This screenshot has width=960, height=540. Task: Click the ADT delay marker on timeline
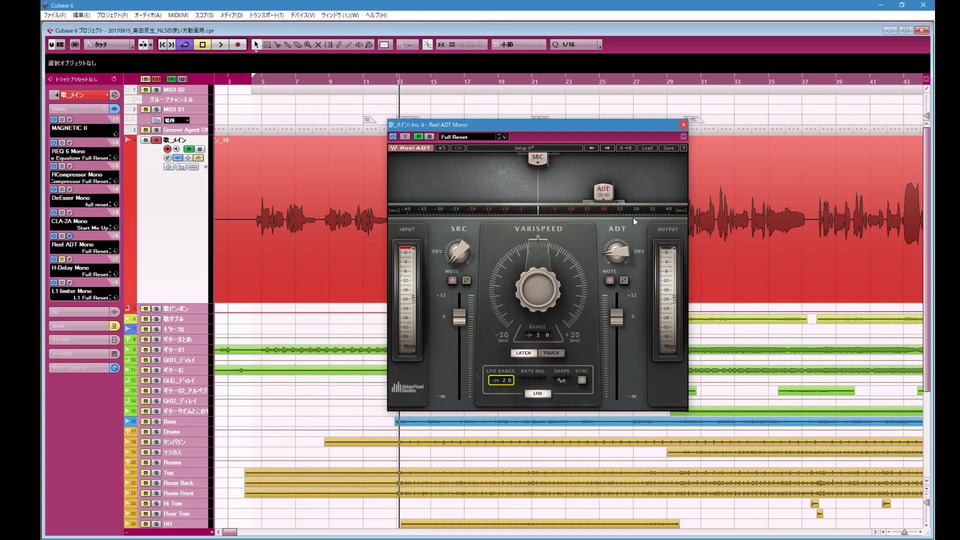pyautogui.click(x=603, y=192)
